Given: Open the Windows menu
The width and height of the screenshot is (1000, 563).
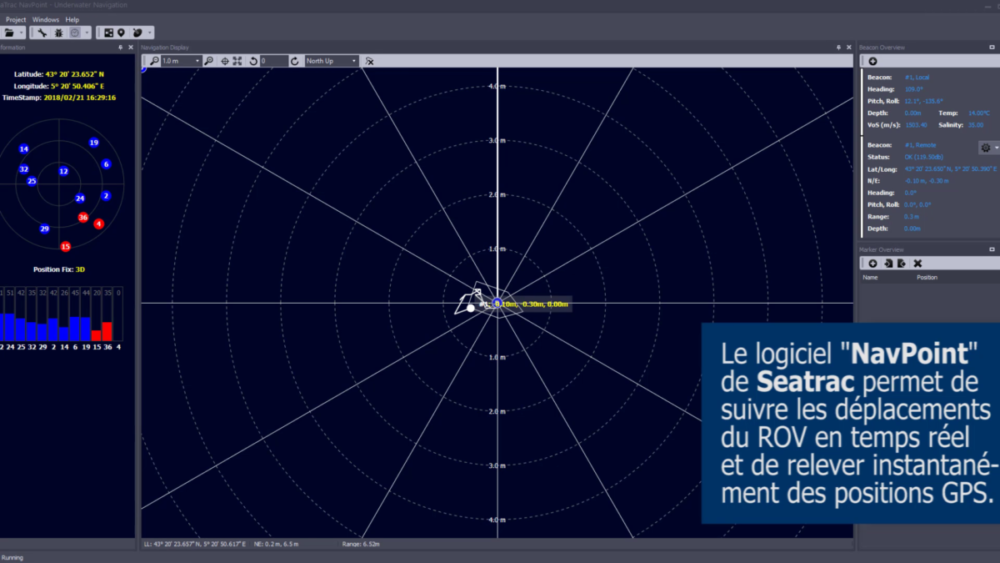Looking at the screenshot, I should 45,20.
